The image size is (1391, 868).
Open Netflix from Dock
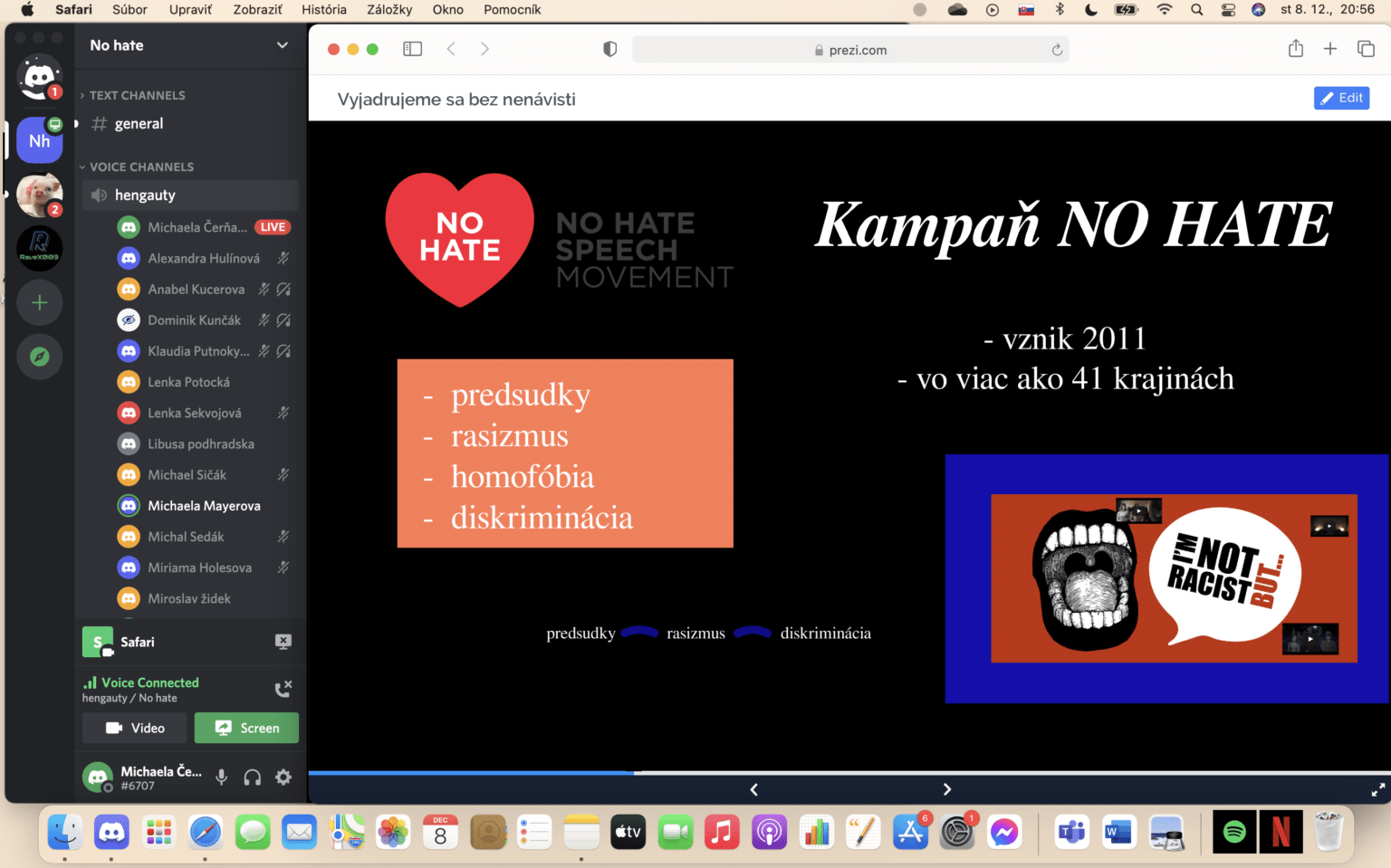[1281, 832]
